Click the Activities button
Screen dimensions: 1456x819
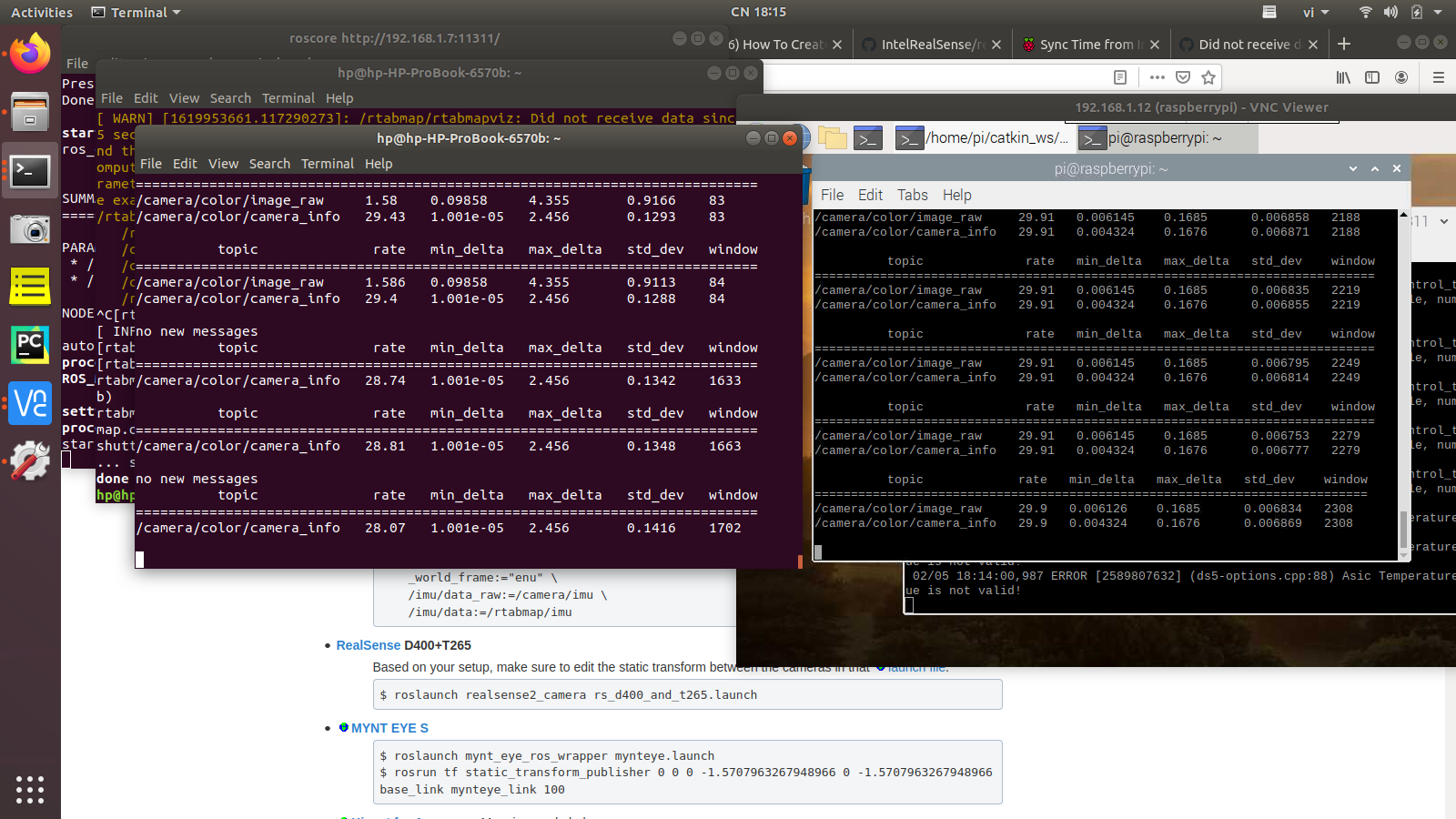click(x=42, y=12)
